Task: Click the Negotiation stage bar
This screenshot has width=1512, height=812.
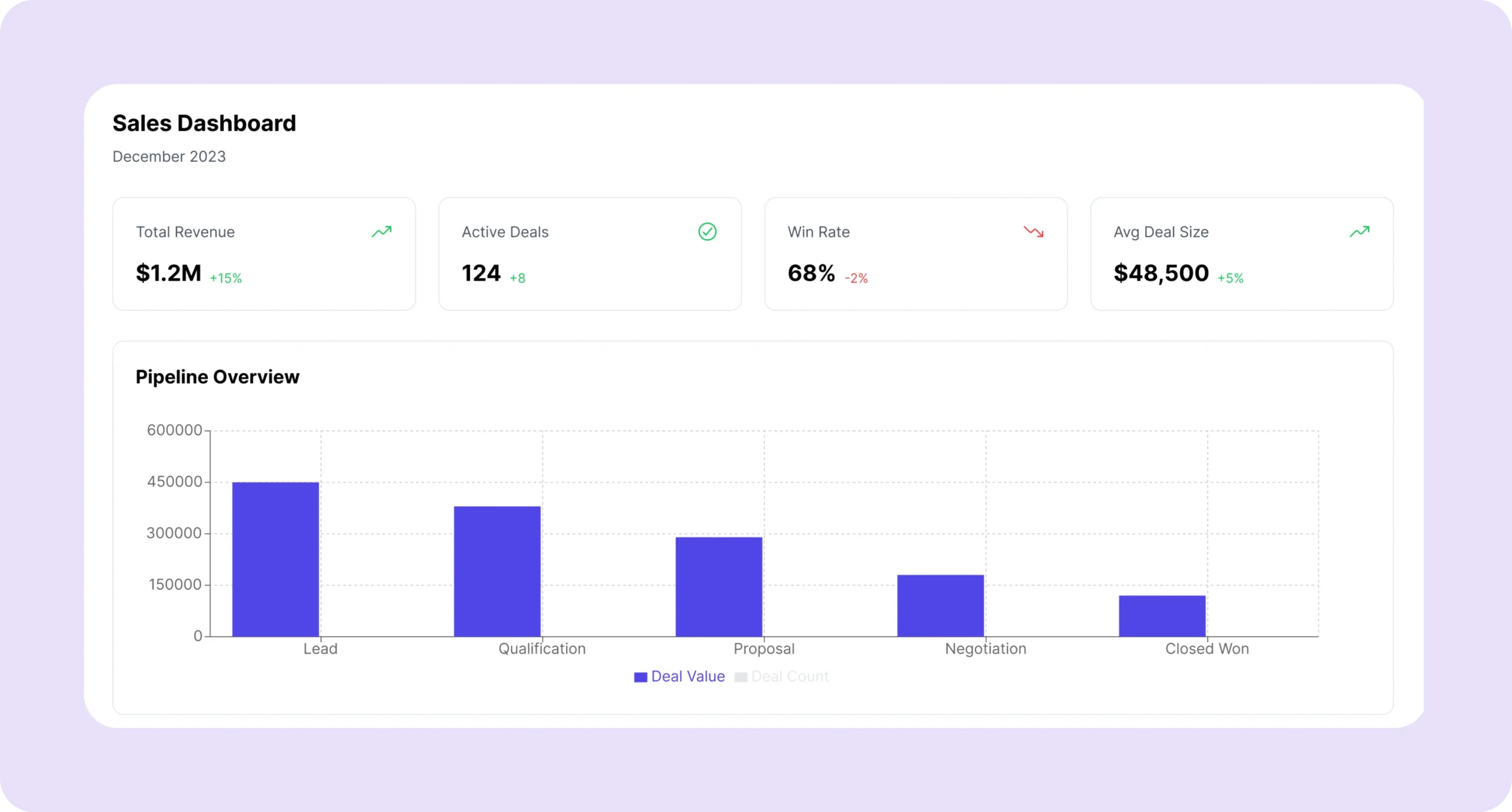Action: click(940, 605)
